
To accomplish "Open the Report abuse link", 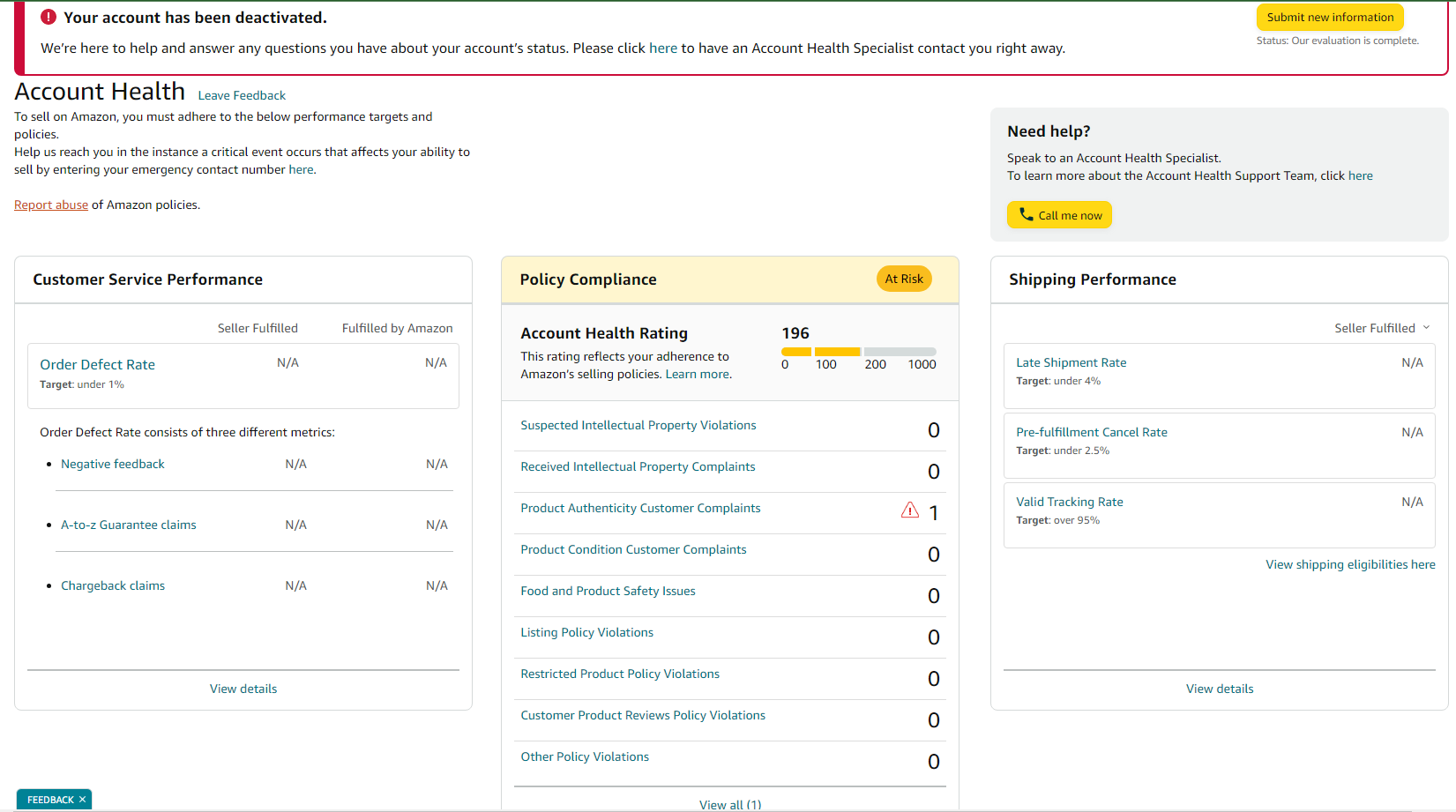I will click(x=51, y=205).
